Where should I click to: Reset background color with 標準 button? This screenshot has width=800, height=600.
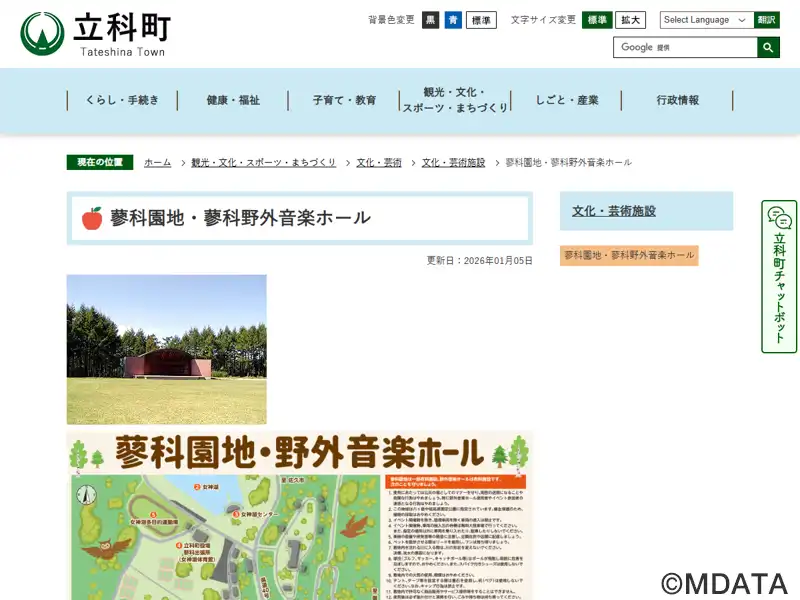[x=481, y=20]
